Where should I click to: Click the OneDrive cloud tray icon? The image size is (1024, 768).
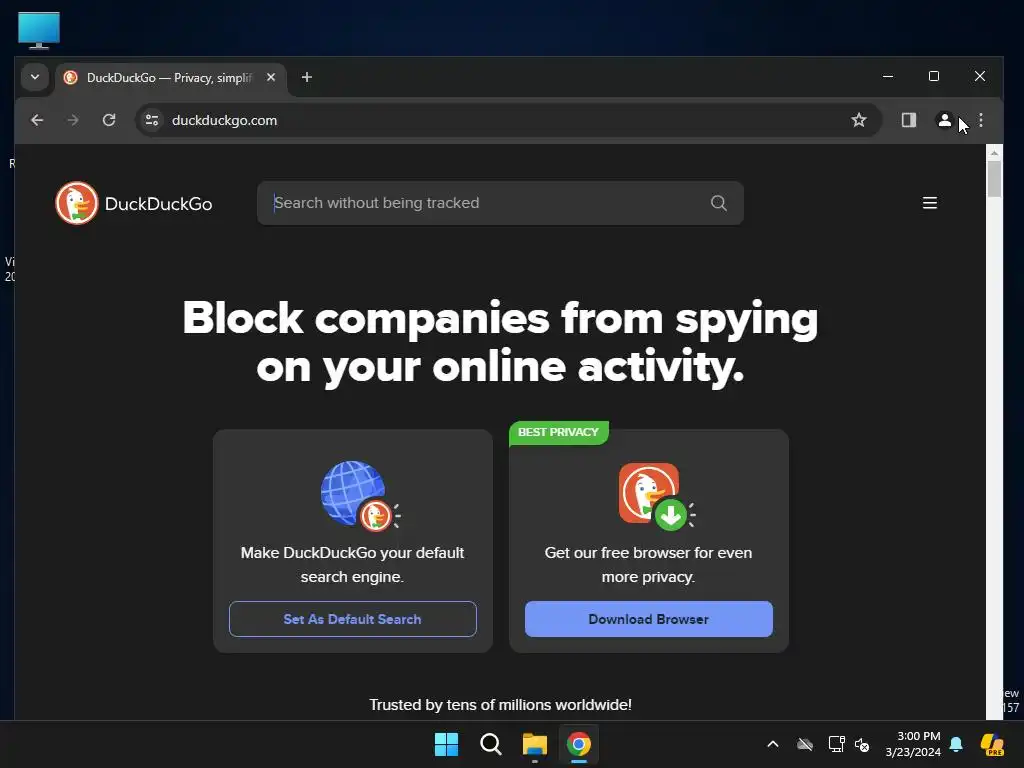805,744
